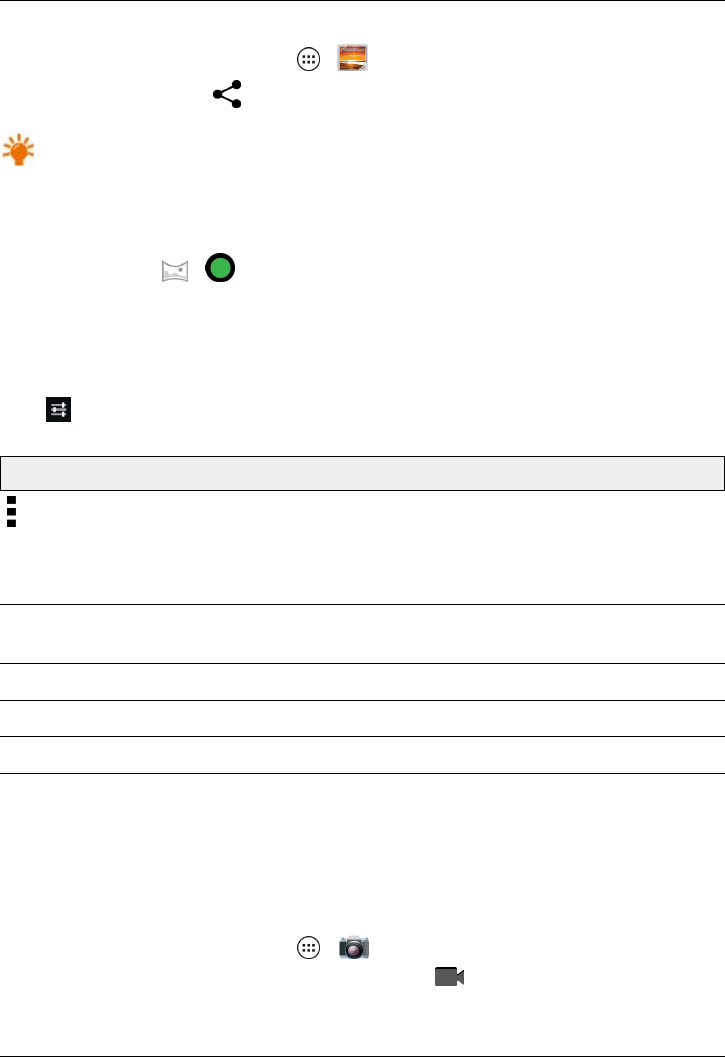Open the camera settings sliders icon
Screen dimensions: 725x1057
click(x=59, y=409)
